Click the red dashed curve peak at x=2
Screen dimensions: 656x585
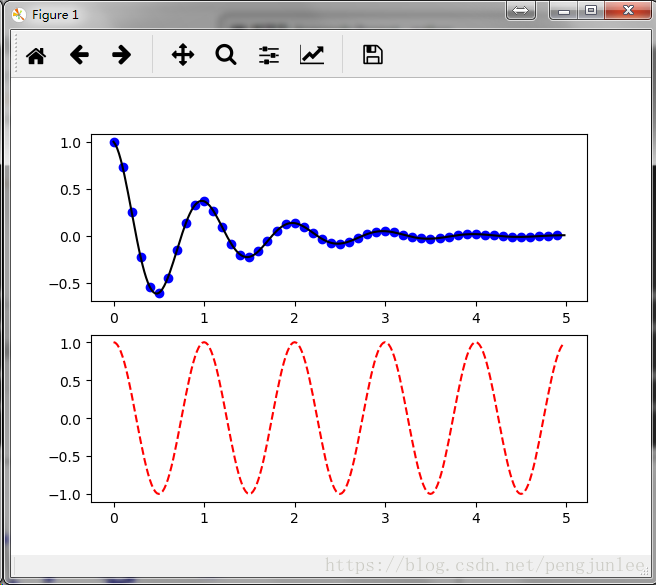point(295,342)
